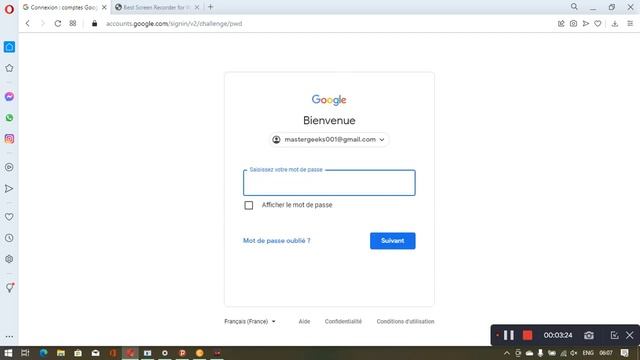
Task: Open History clock icon in sidebar
Action: tap(9, 238)
